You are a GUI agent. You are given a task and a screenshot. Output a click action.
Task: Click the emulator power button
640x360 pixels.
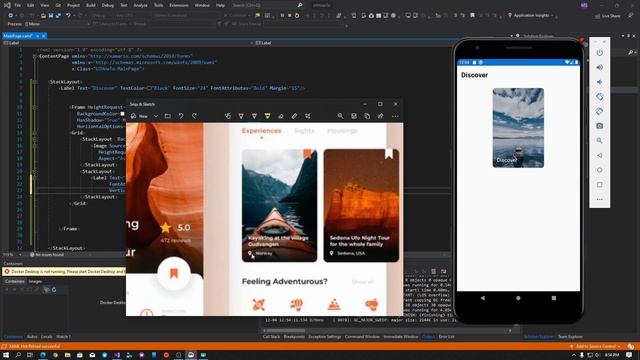point(600,53)
